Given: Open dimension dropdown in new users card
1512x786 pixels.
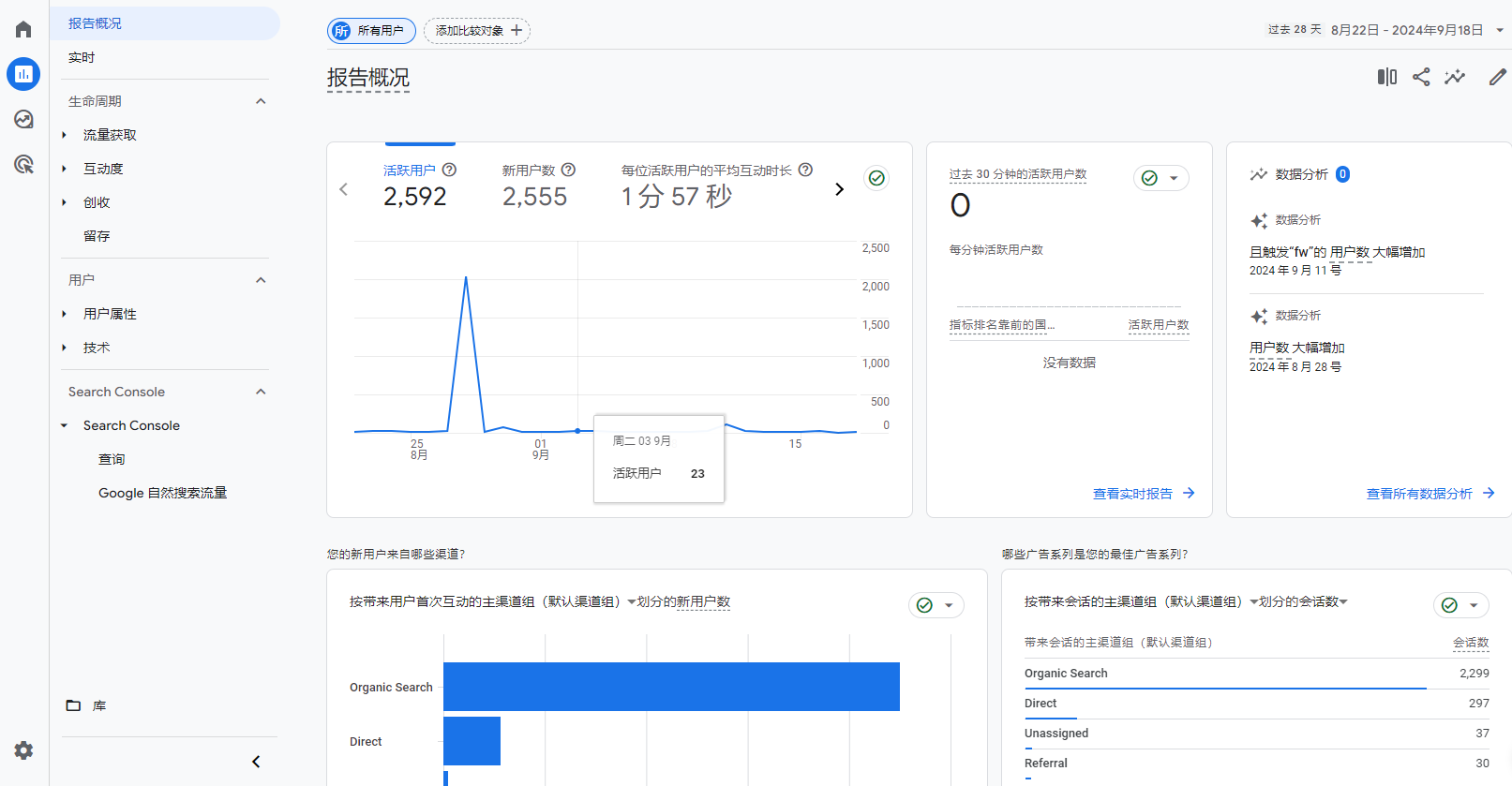Looking at the screenshot, I should click(632, 601).
